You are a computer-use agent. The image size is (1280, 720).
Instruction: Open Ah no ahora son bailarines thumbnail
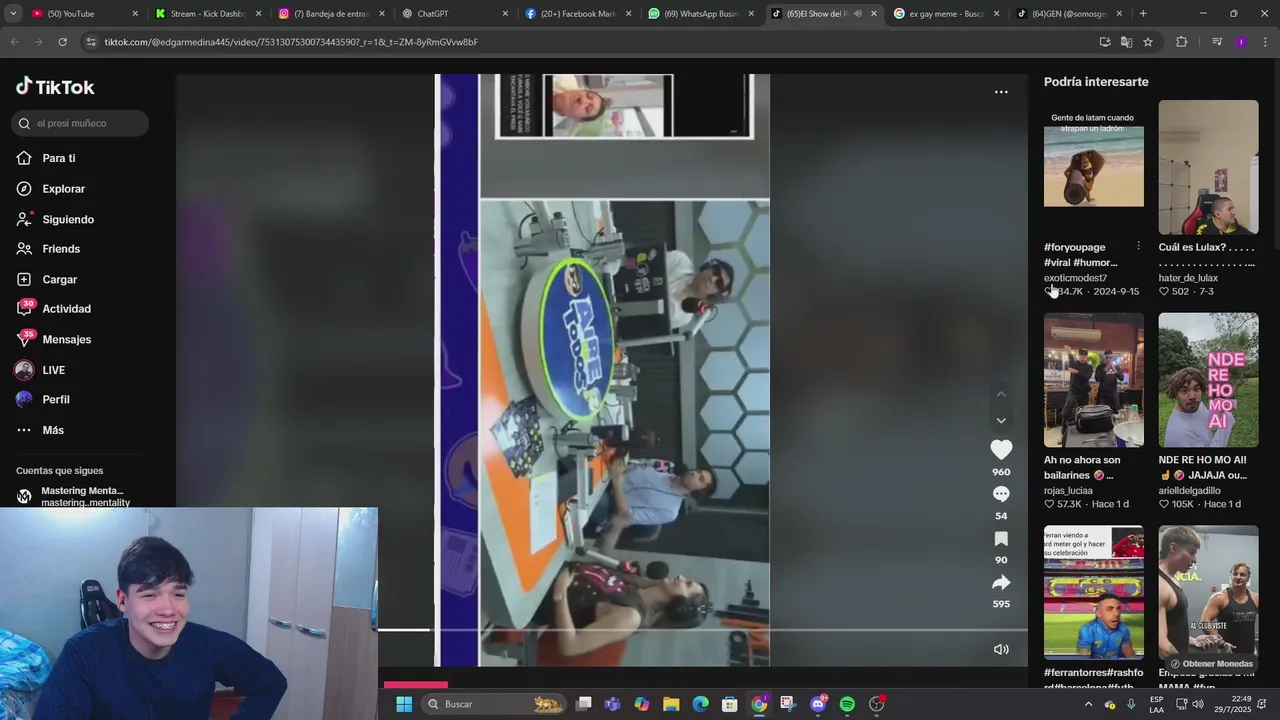click(x=1094, y=380)
